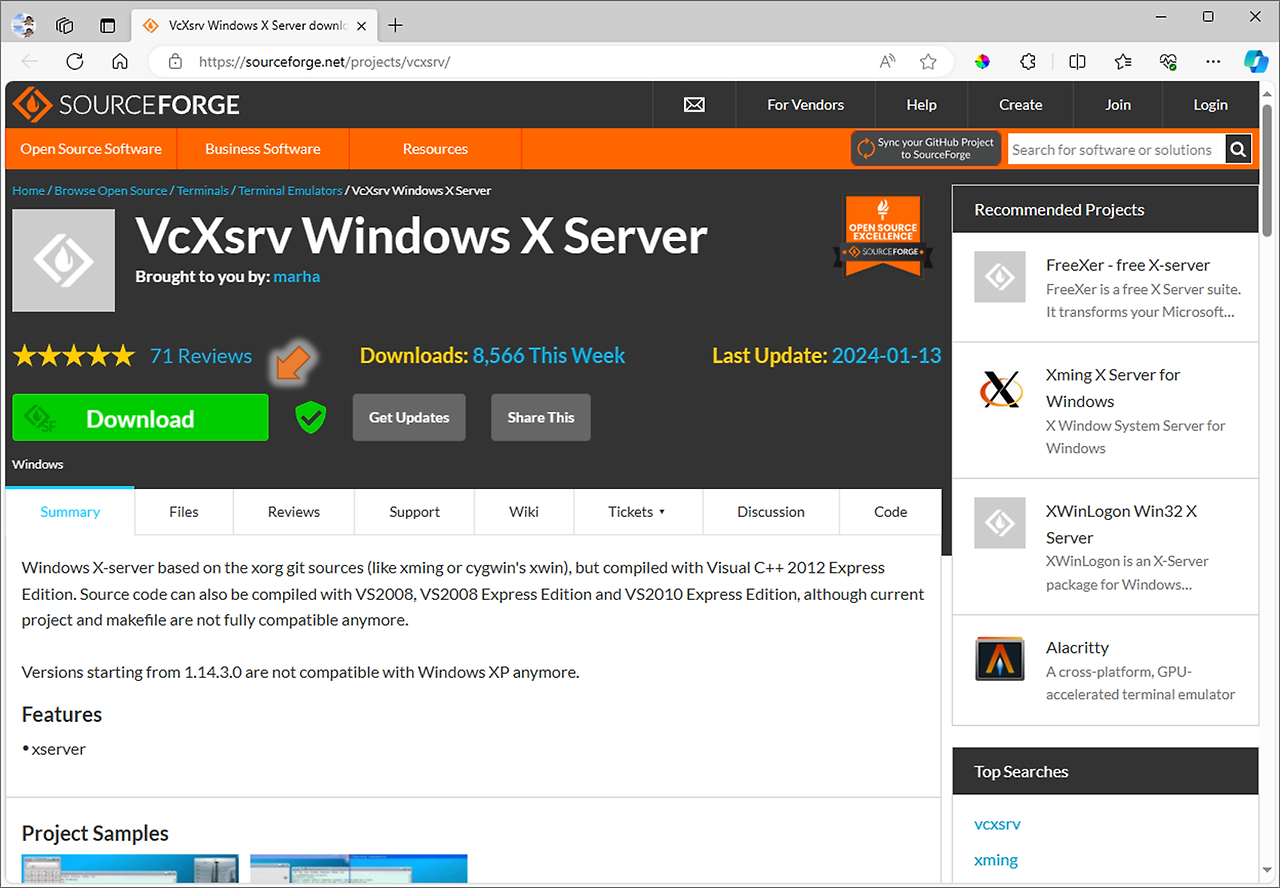Close the VcXsrv browser tab
Viewport: 1280px width, 888px height.
pos(361,25)
